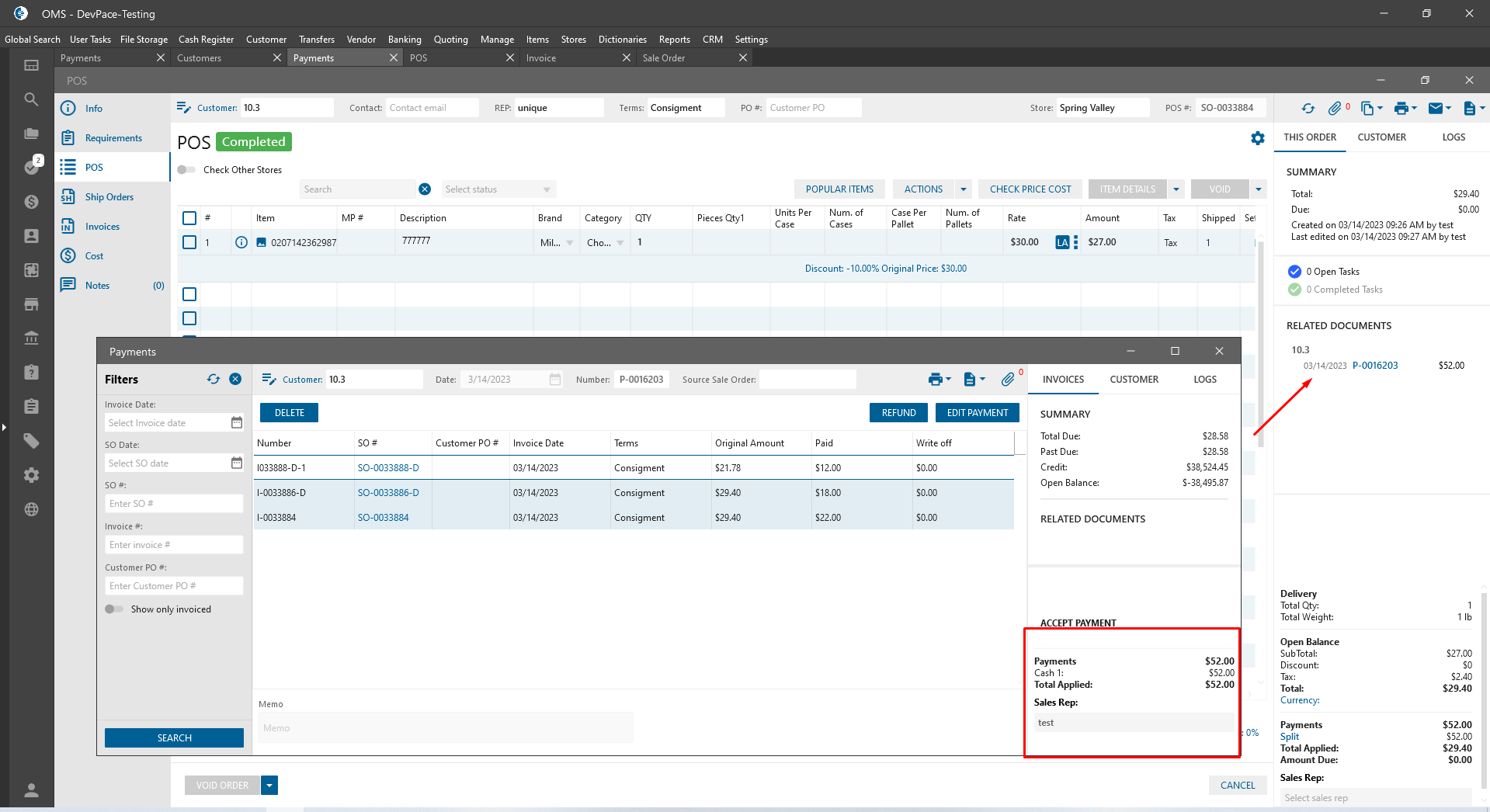1490x812 pixels.
Task: Click the refresh icon in Filters panel
Action: pos(214,379)
